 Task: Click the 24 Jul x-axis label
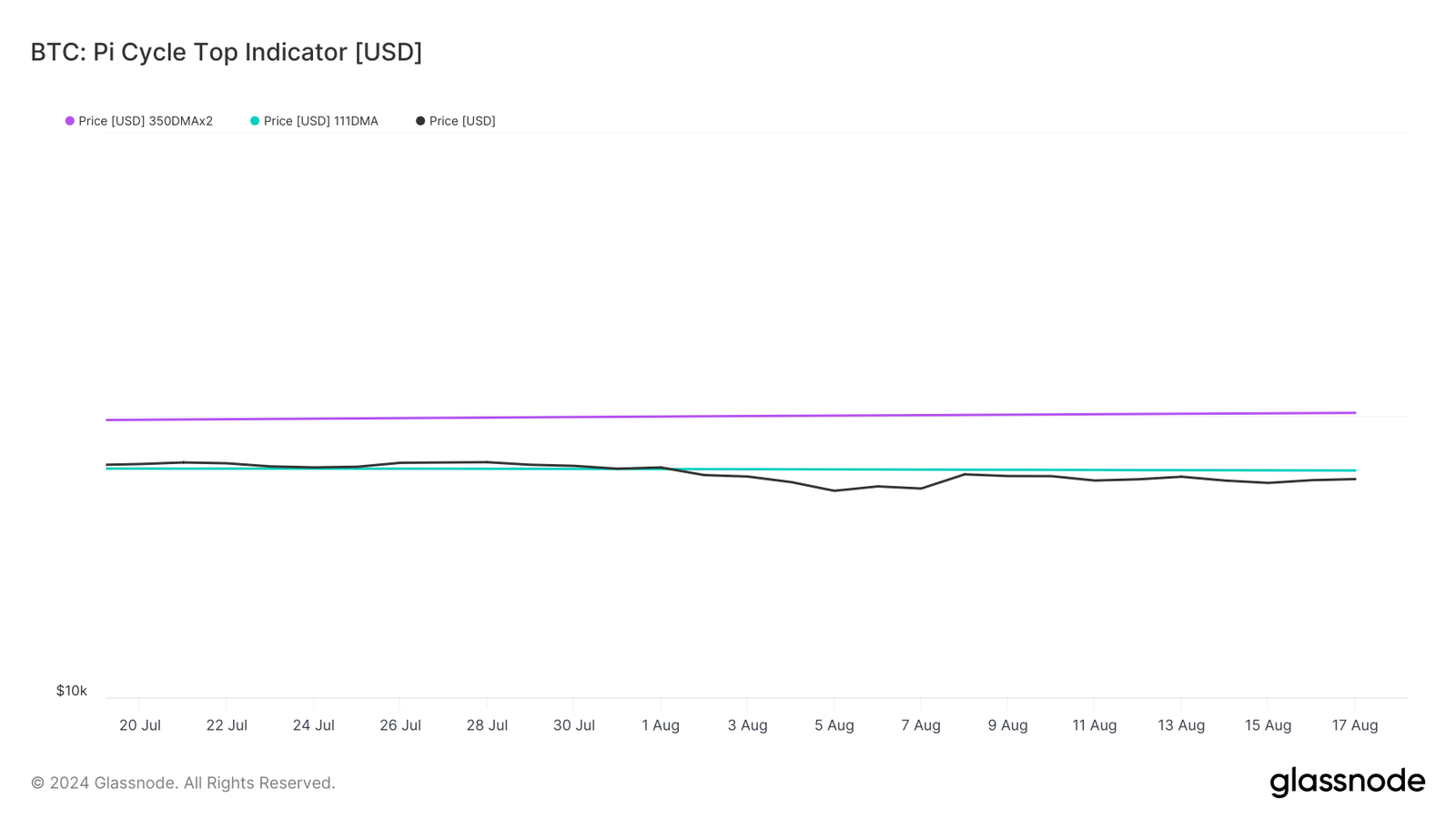[314, 725]
